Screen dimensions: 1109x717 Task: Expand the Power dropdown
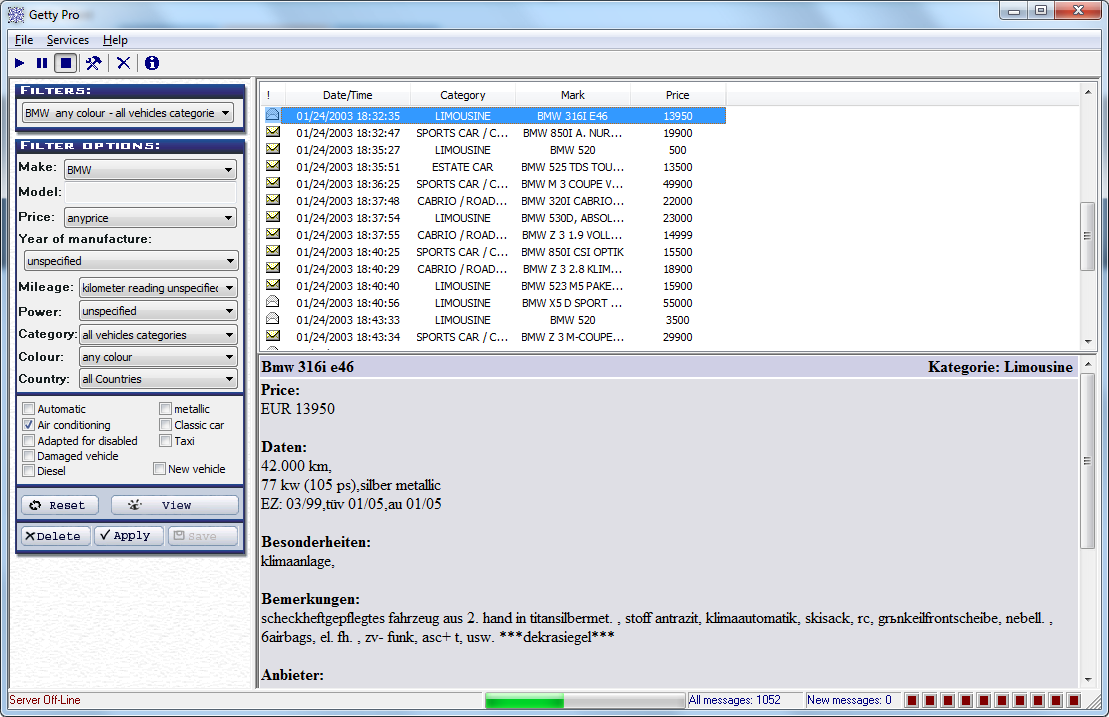pyautogui.click(x=158, y=311)
